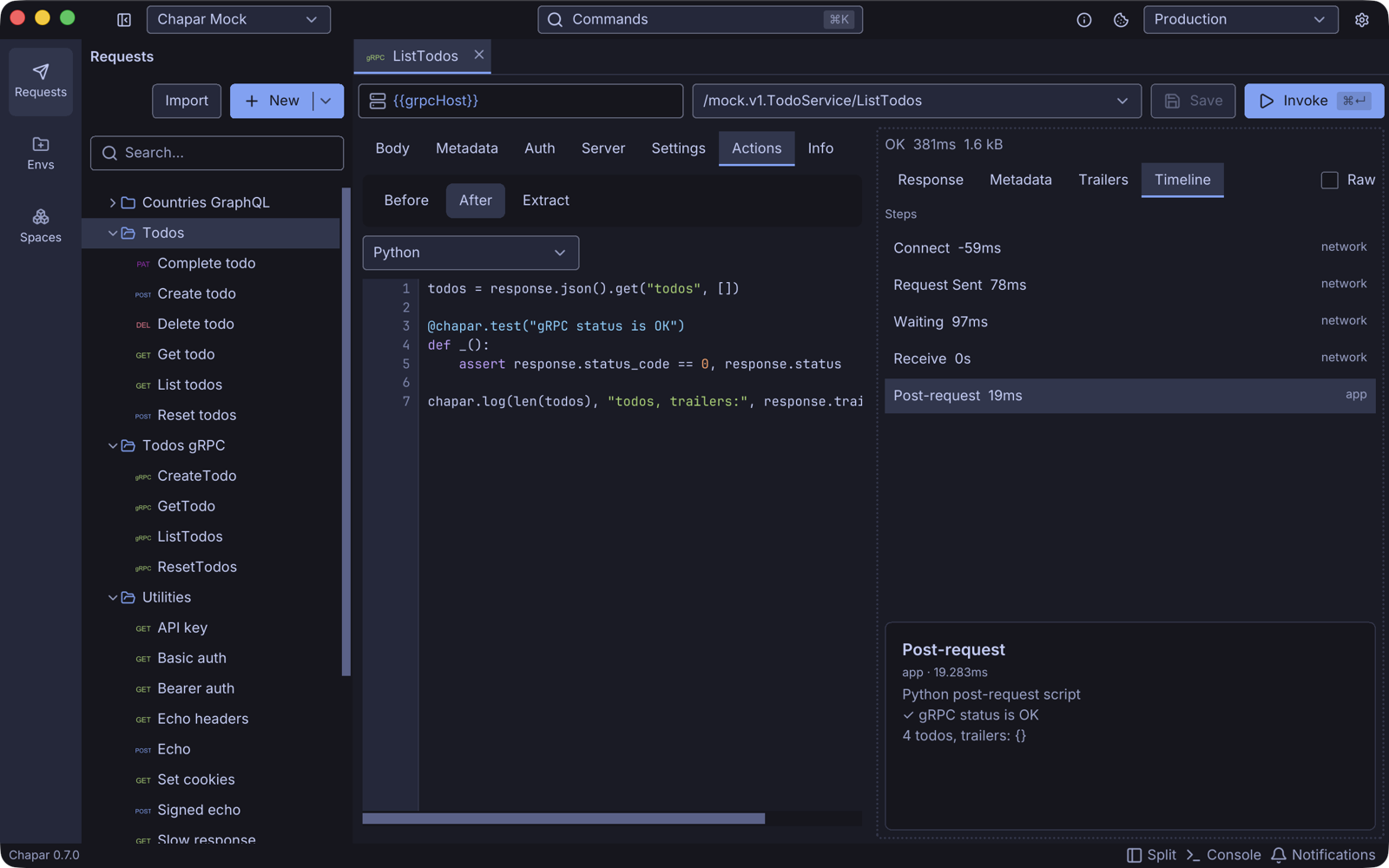Click the info icon in top bar
Image resolution: width=1389 pixels, height=868 pixels.
1084,20
